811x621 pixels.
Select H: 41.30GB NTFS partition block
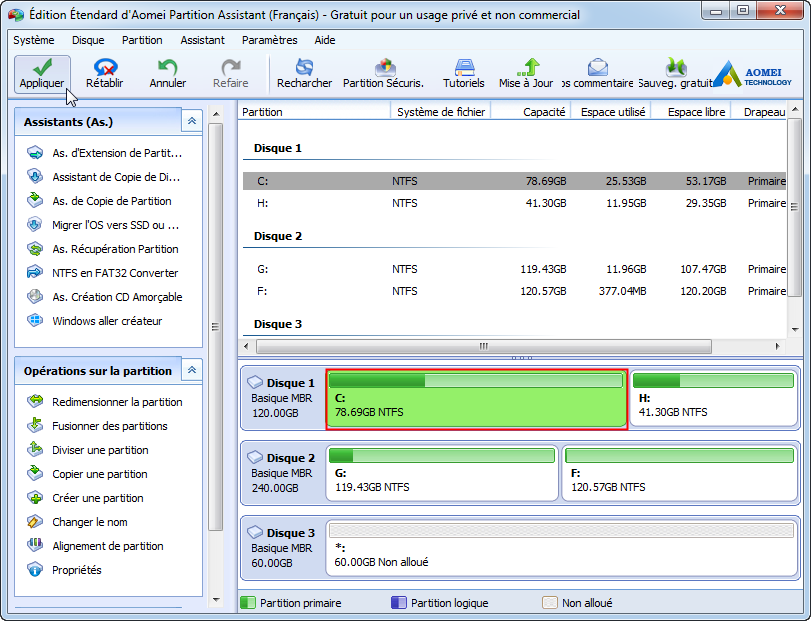tap(713, 399)
